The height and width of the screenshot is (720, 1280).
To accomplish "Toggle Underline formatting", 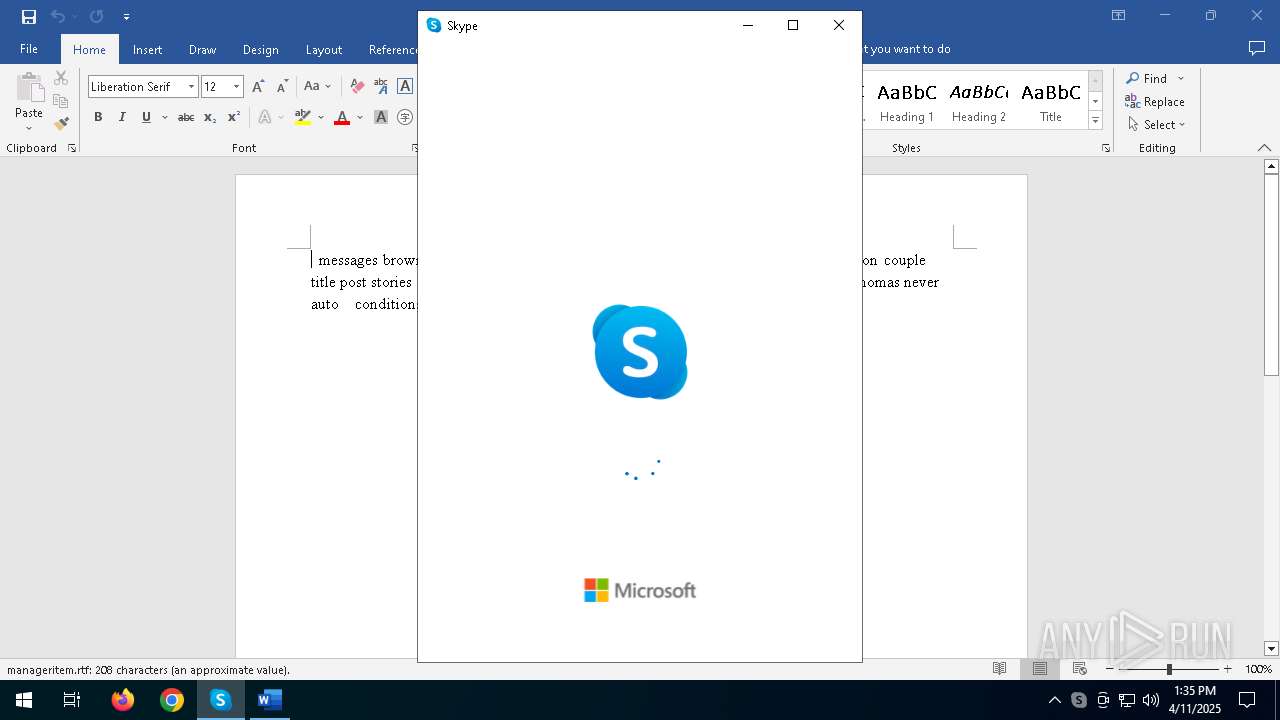I will [146, 117].
